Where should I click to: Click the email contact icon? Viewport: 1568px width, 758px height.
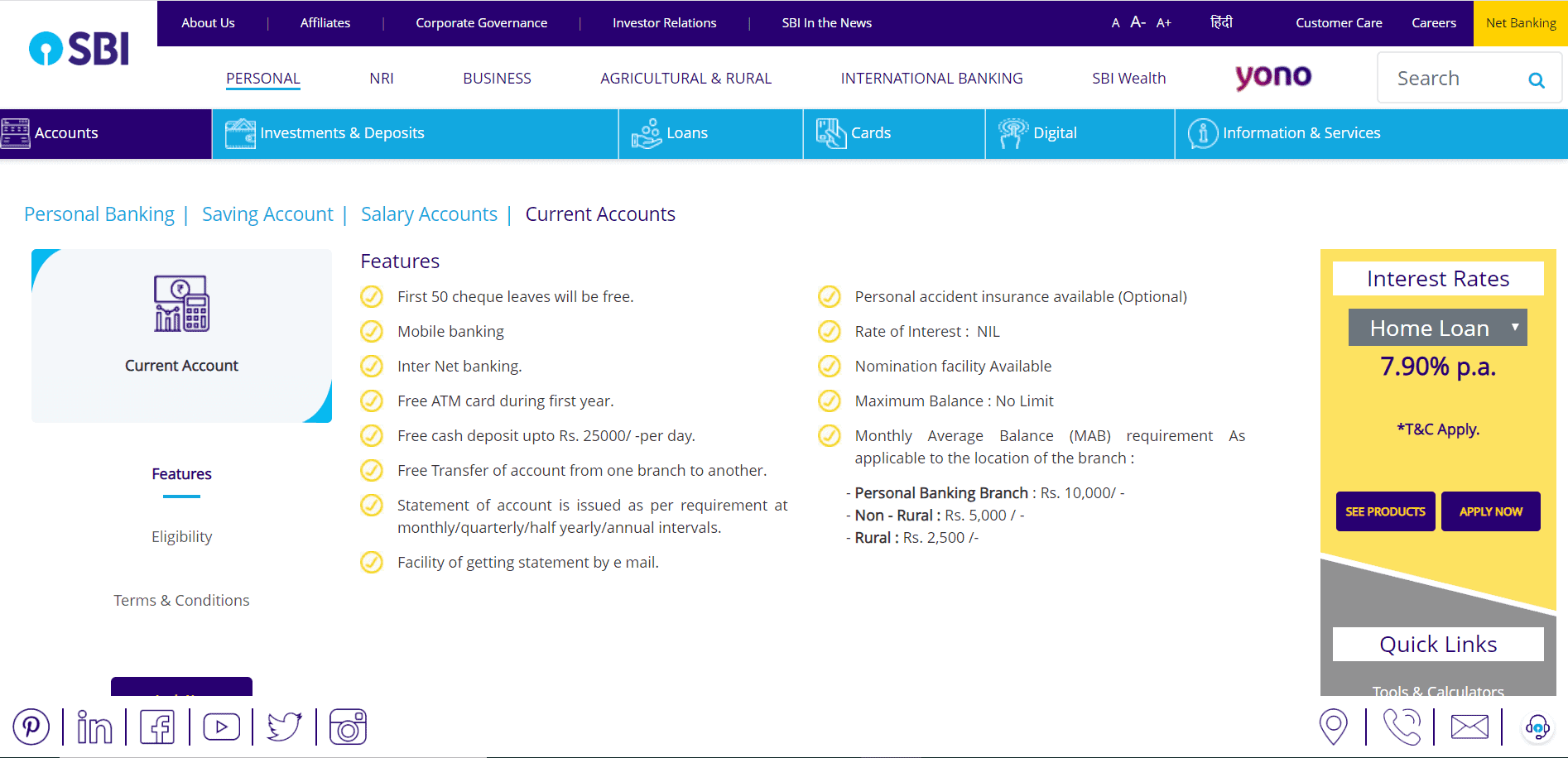point(1469,727)
